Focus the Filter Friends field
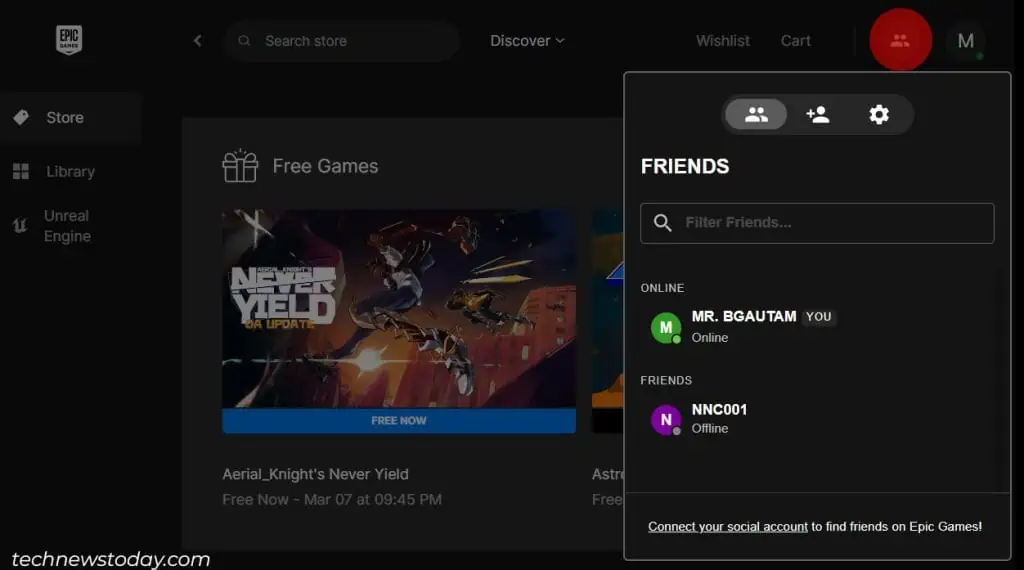Screen dimensions: 1024x570 (x=817, y=223)
